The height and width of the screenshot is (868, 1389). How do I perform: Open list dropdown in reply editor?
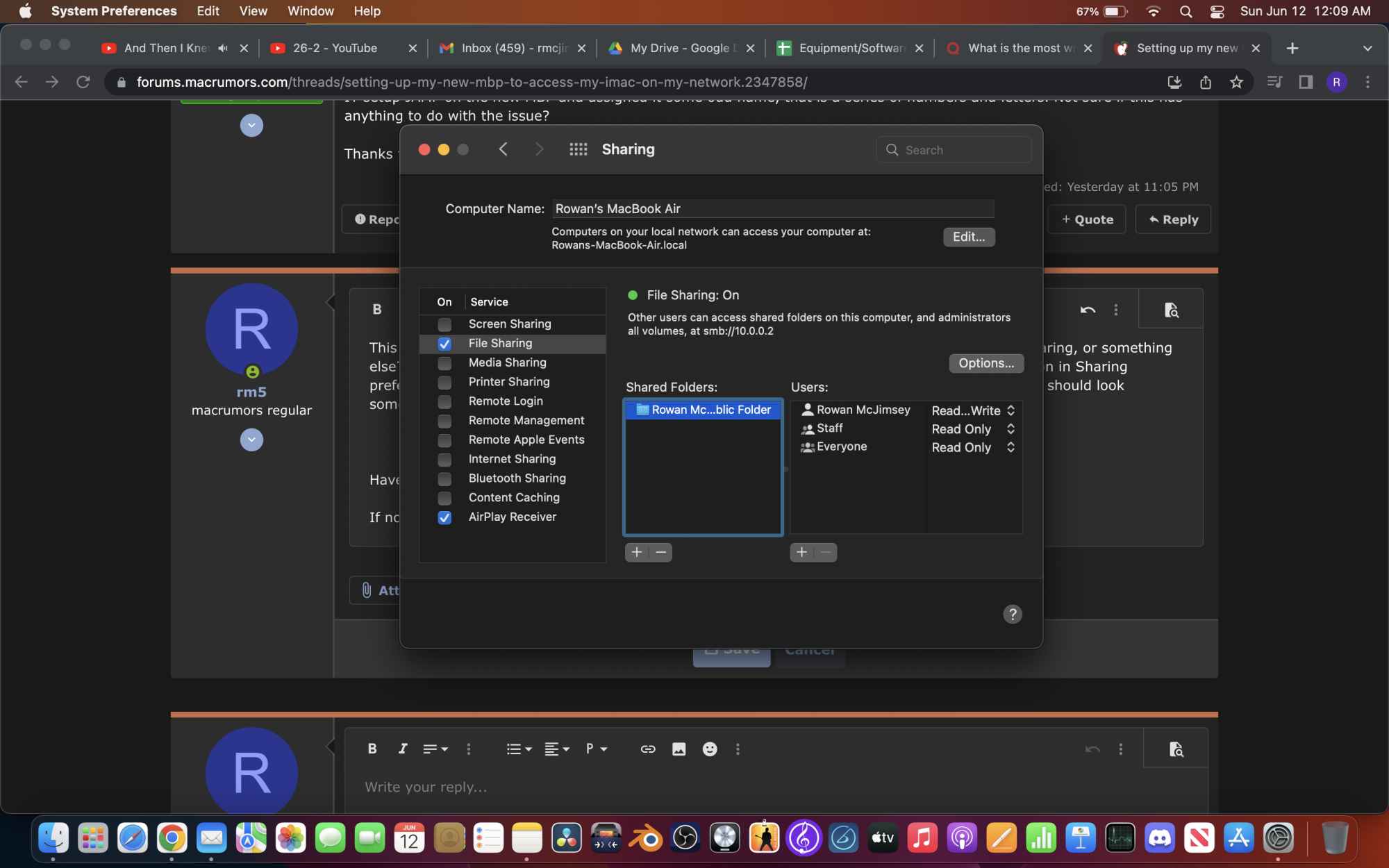coord(518,749)
